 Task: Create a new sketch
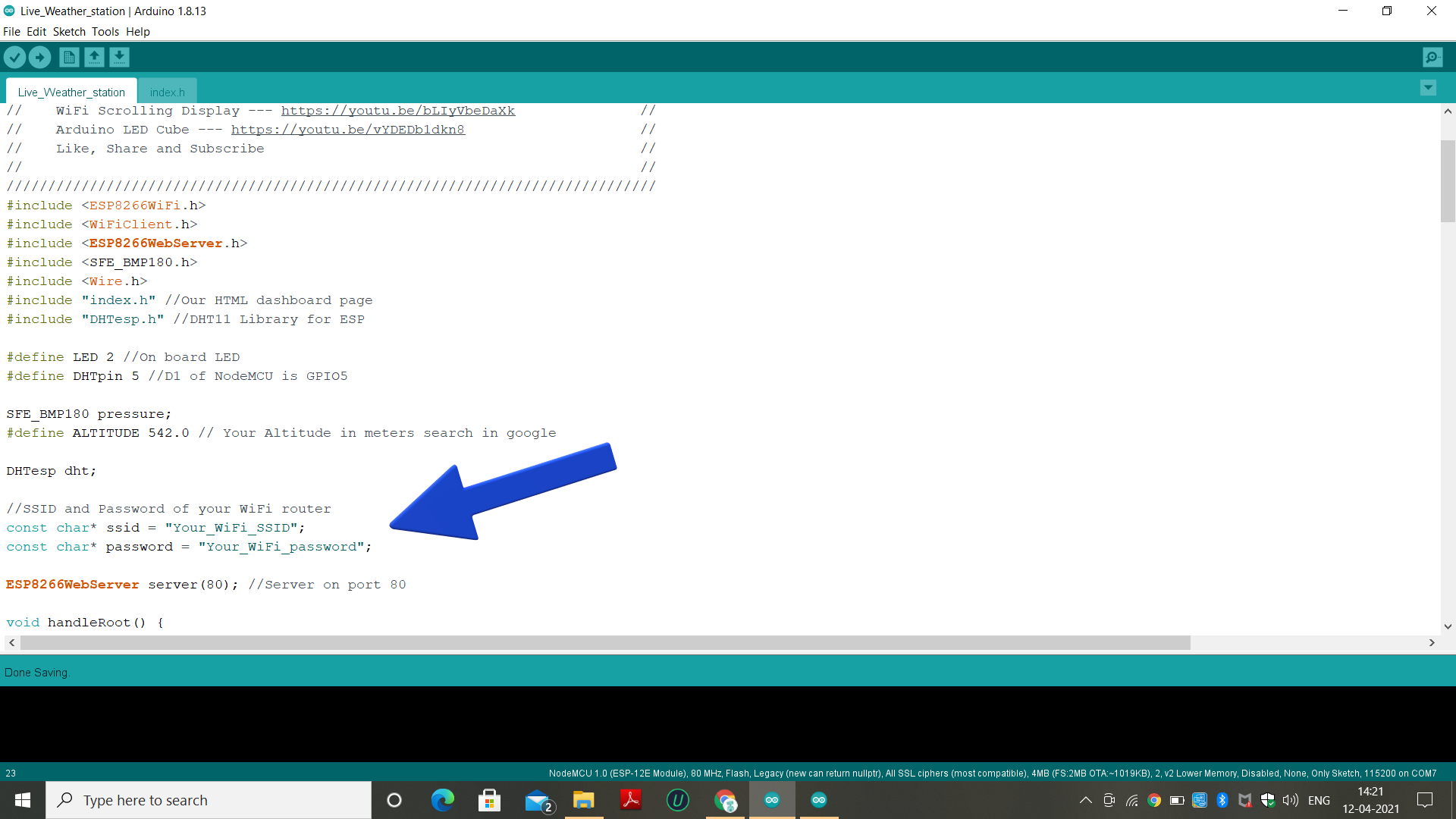69,58
